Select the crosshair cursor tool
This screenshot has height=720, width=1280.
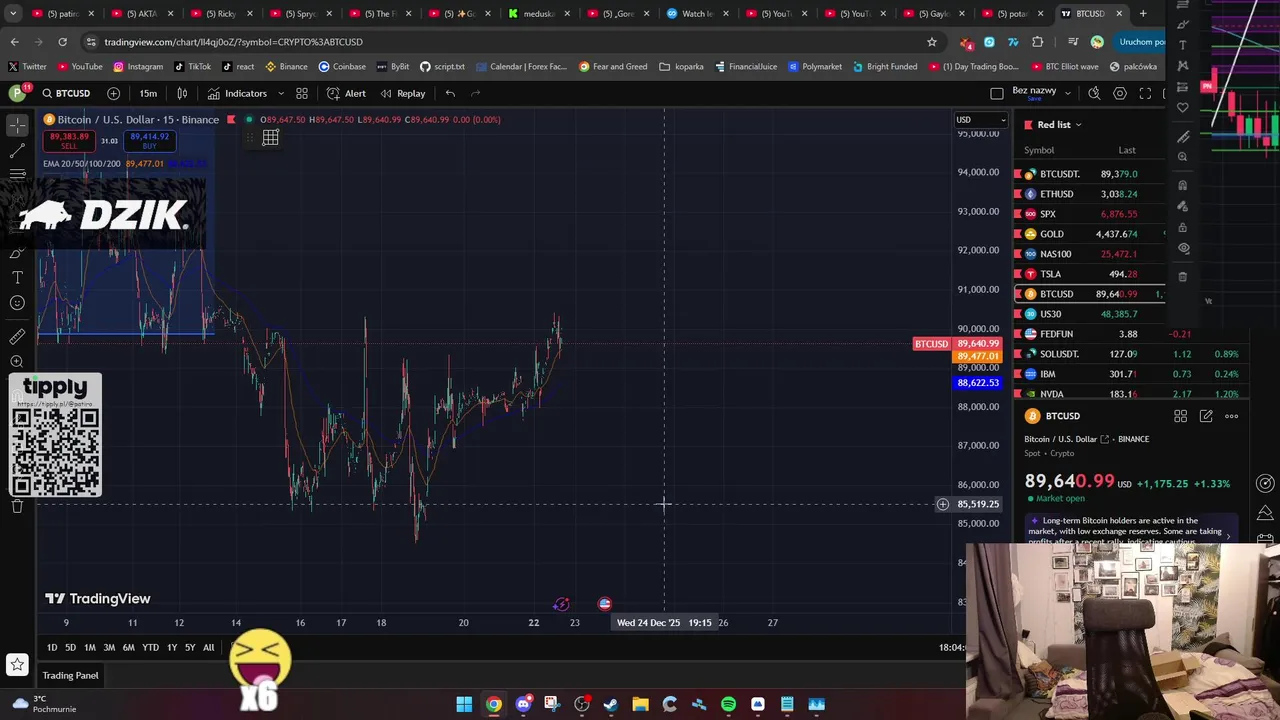17,125
